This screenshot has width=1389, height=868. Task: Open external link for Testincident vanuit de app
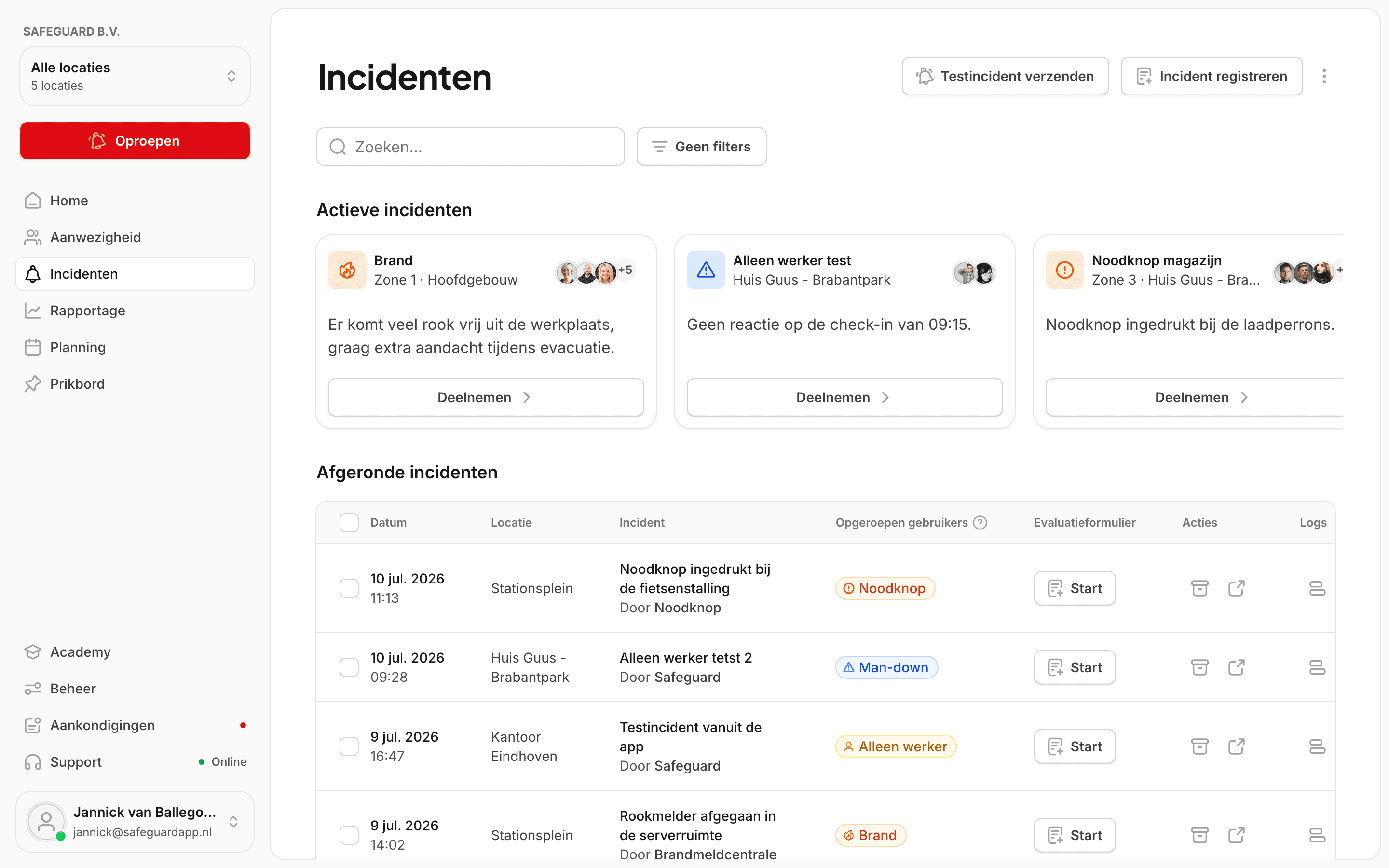(x=1236, y=746)
